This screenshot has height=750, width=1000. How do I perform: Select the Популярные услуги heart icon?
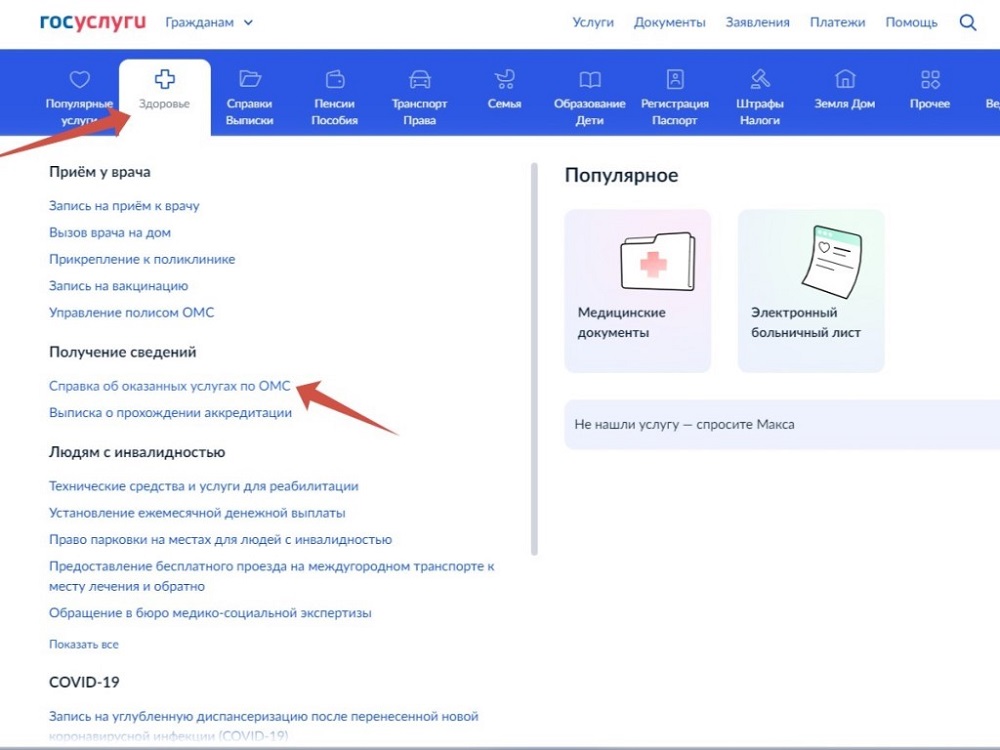click(x=79, y=79)
